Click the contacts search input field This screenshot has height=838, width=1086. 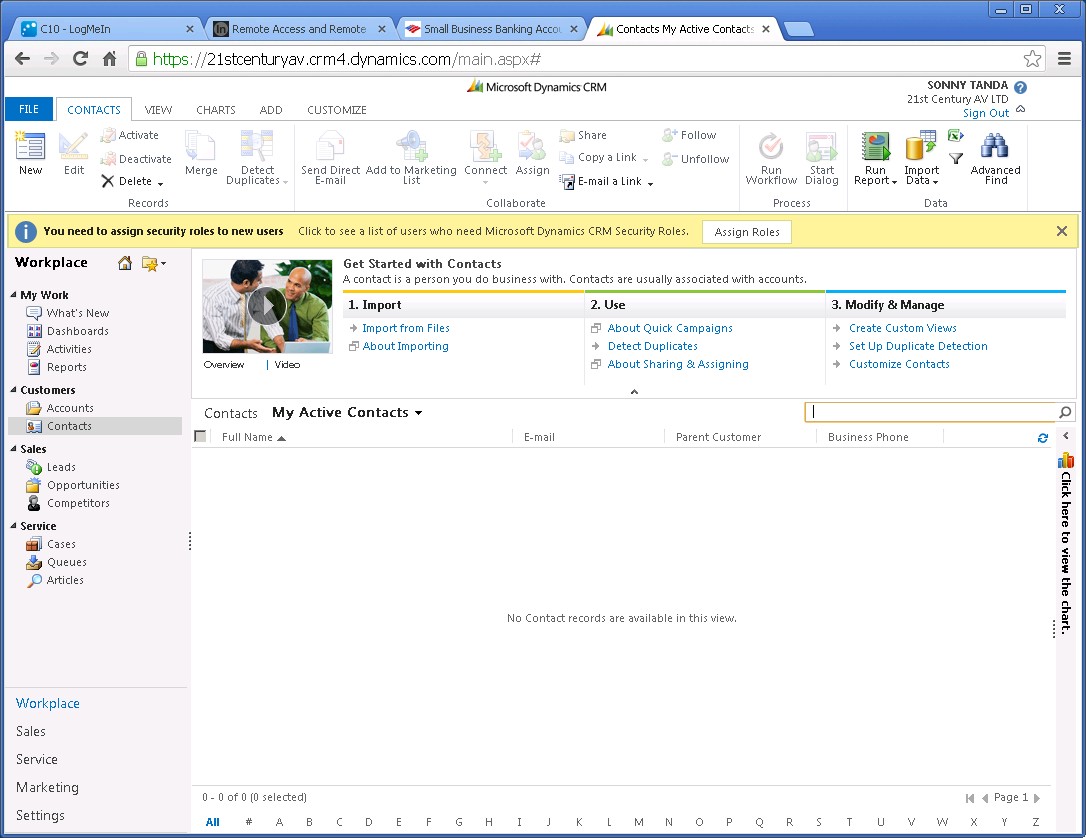[930, 412]
